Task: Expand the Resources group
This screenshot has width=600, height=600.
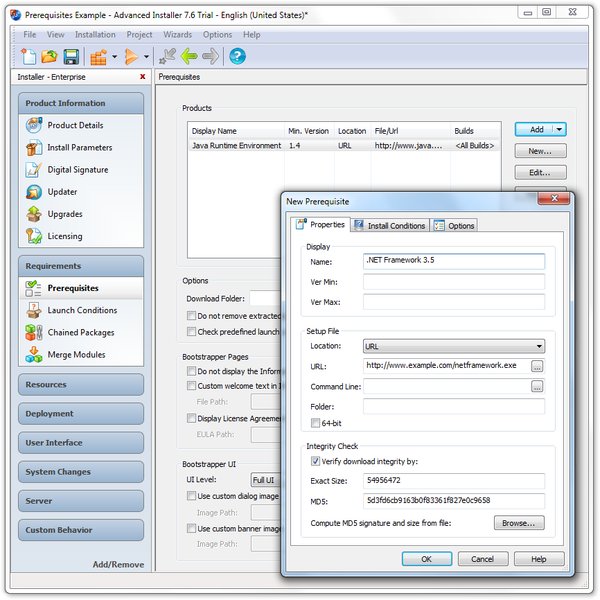Action: 81,385
